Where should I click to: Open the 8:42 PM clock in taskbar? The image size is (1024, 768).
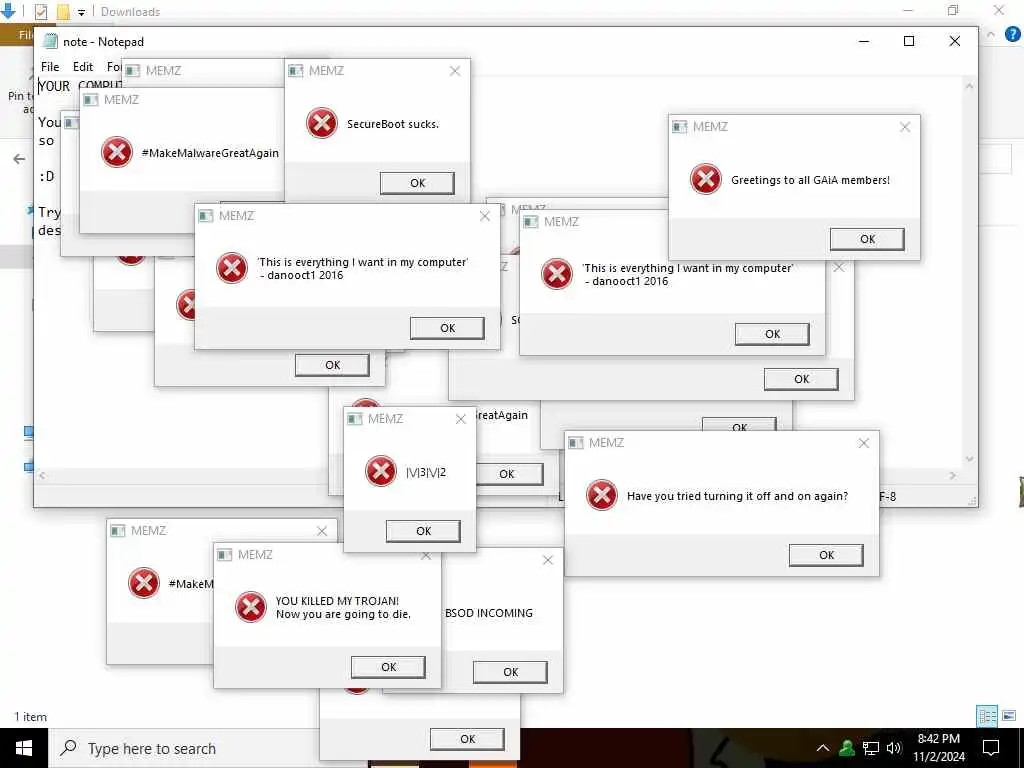pyautogui.click(x=938, y=748)
